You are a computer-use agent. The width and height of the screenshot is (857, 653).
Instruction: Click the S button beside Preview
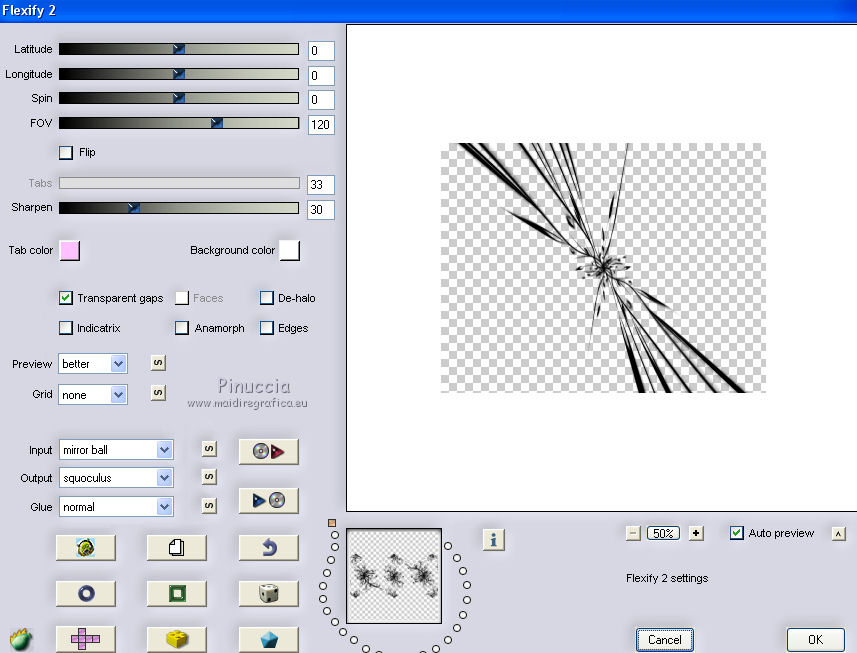click(x=158, y=363)
